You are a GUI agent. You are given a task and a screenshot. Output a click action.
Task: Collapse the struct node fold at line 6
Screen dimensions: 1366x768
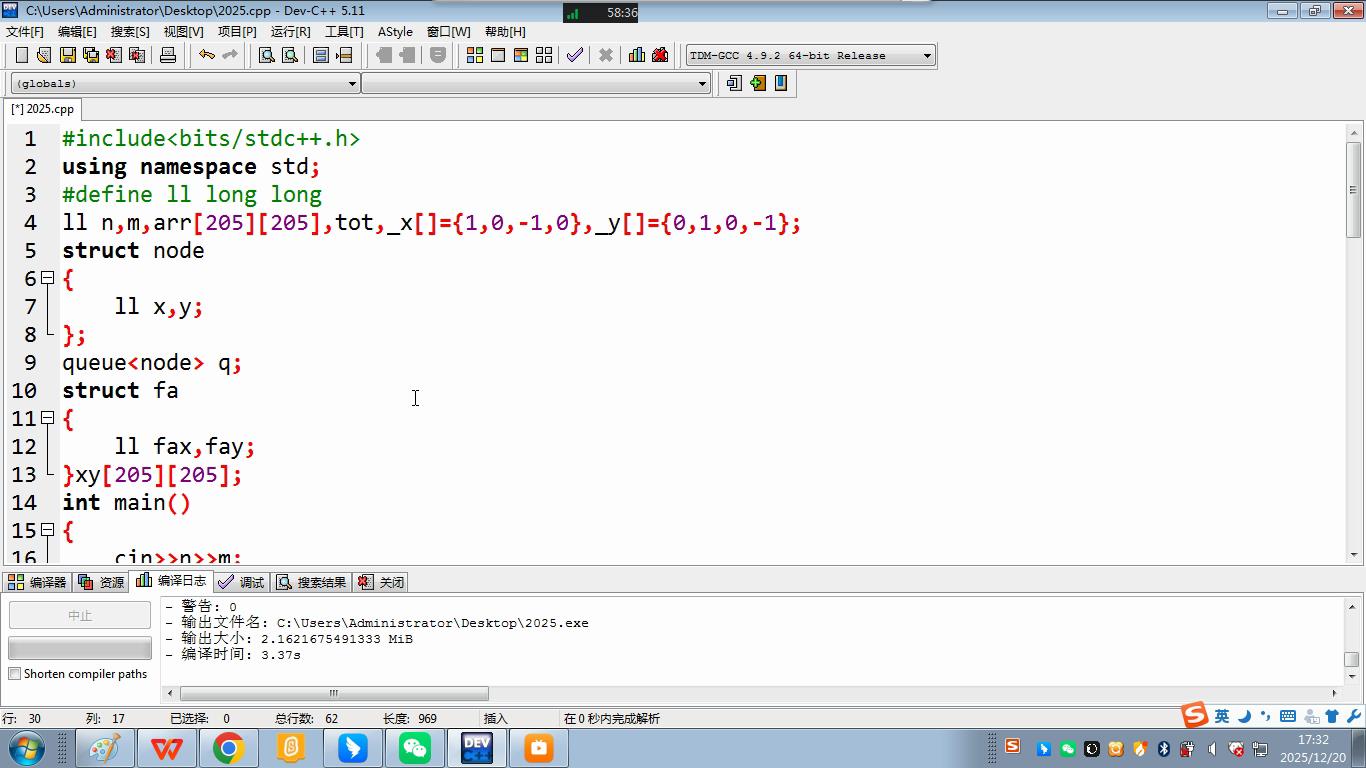point(47,278)
